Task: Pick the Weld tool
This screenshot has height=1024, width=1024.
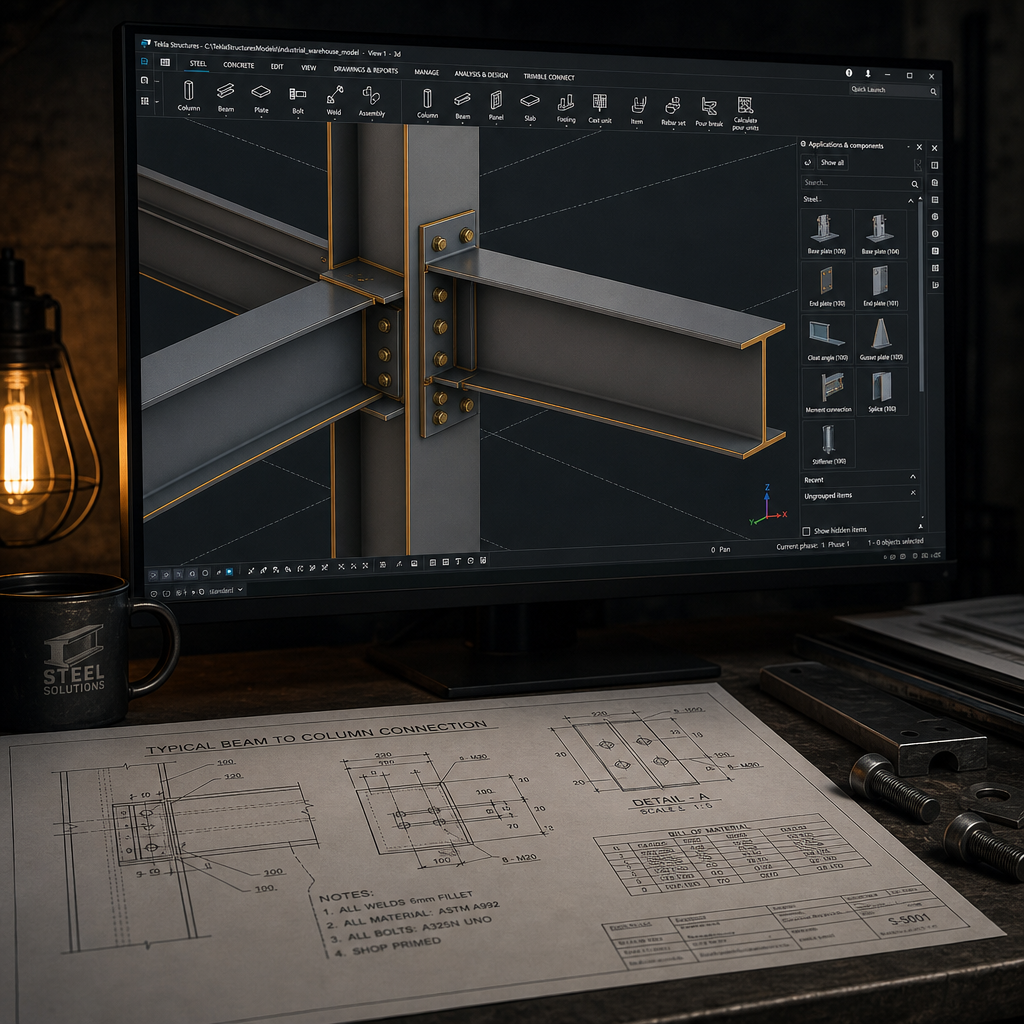Action: (x=334, y=100)
